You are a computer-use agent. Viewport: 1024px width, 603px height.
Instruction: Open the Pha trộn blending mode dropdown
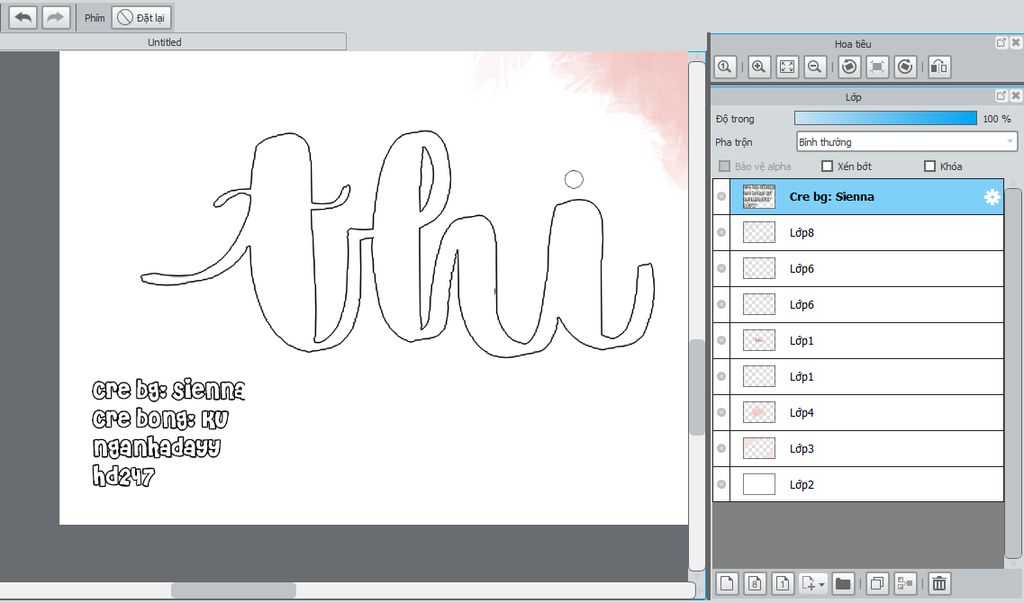pyautogui.click(x=906, y=142)
